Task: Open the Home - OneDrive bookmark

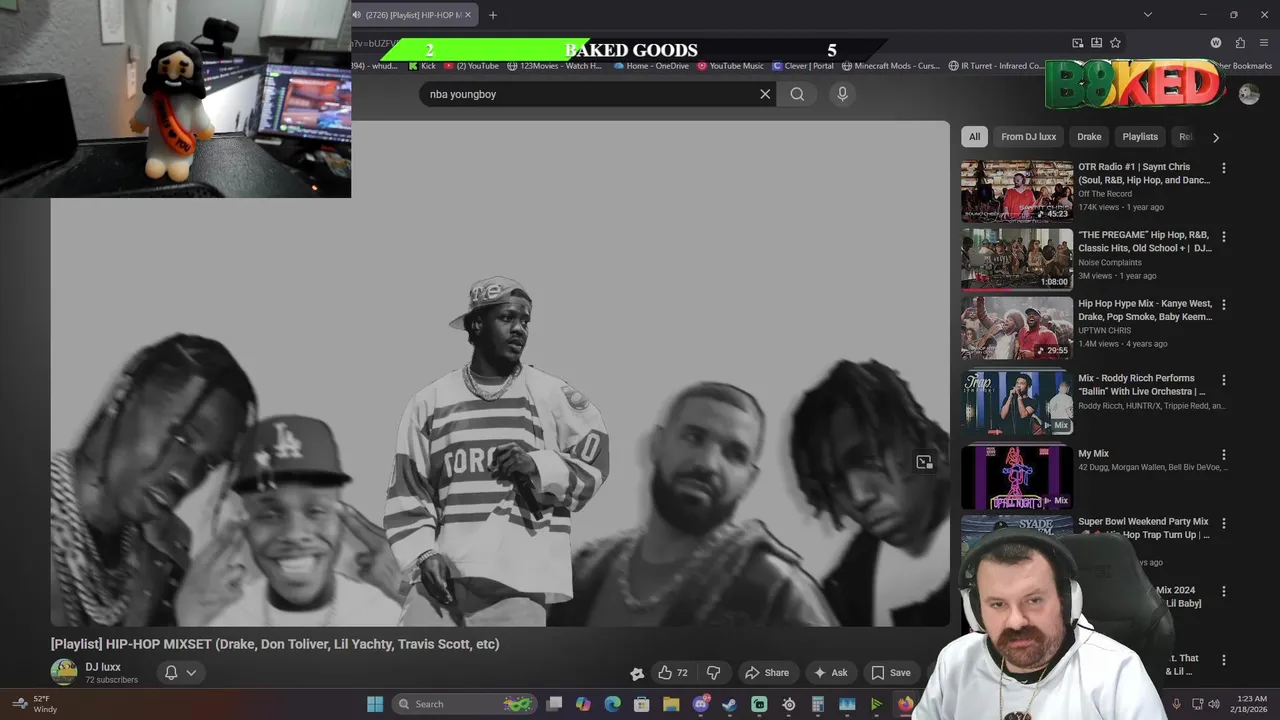Action: [x=651, y=66]
